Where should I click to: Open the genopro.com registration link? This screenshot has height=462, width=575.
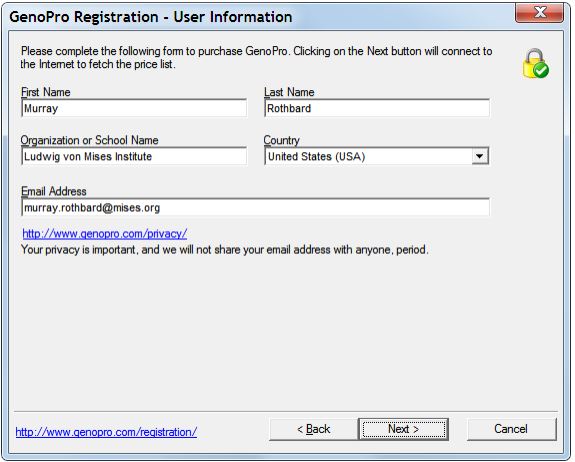[x=106, y=432]
